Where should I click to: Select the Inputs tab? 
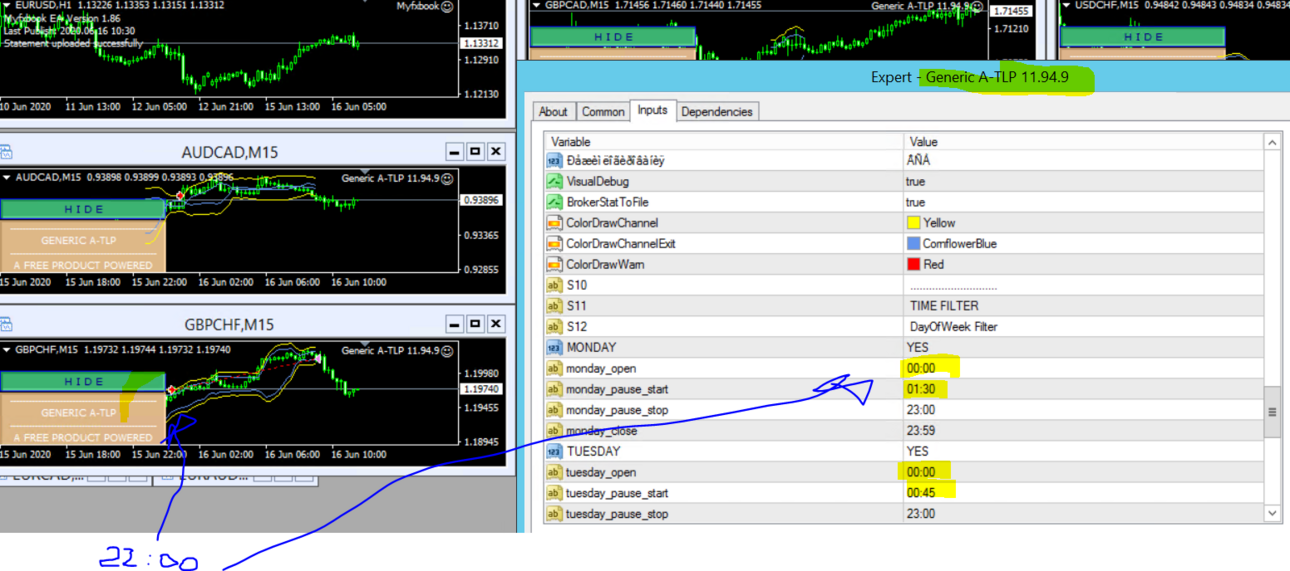pyautogui.click(x=652, y=110)
